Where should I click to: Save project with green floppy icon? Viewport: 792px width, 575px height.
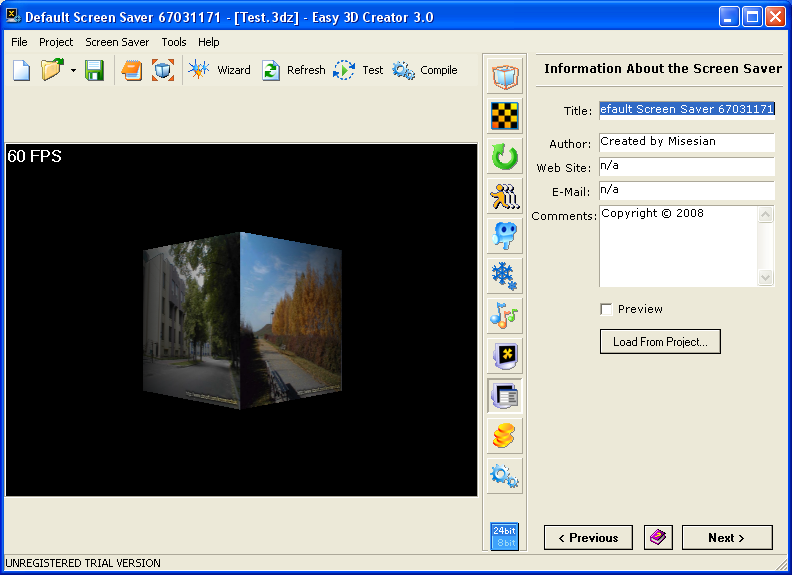click(94, 70)
